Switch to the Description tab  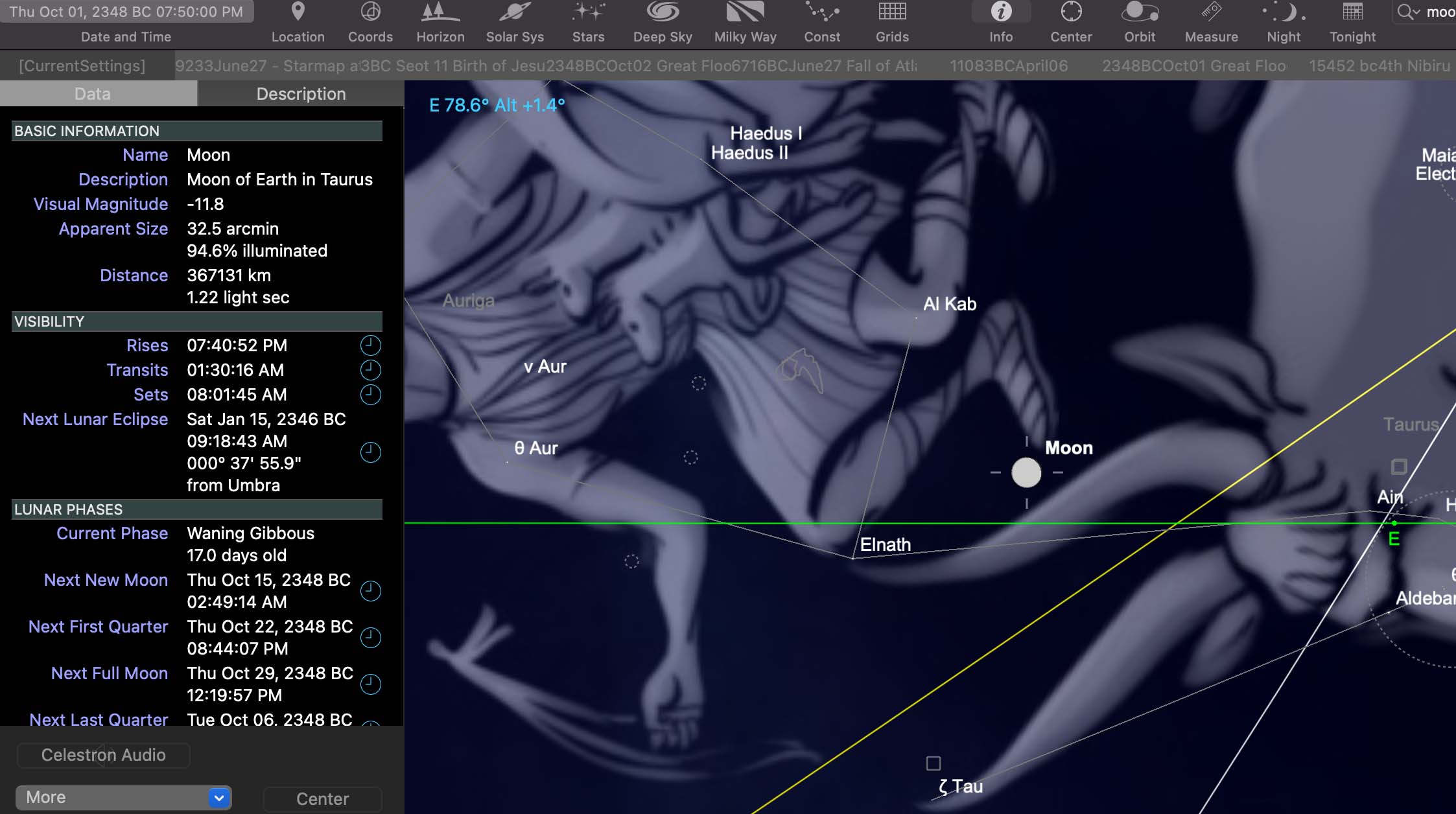point(301,94)
